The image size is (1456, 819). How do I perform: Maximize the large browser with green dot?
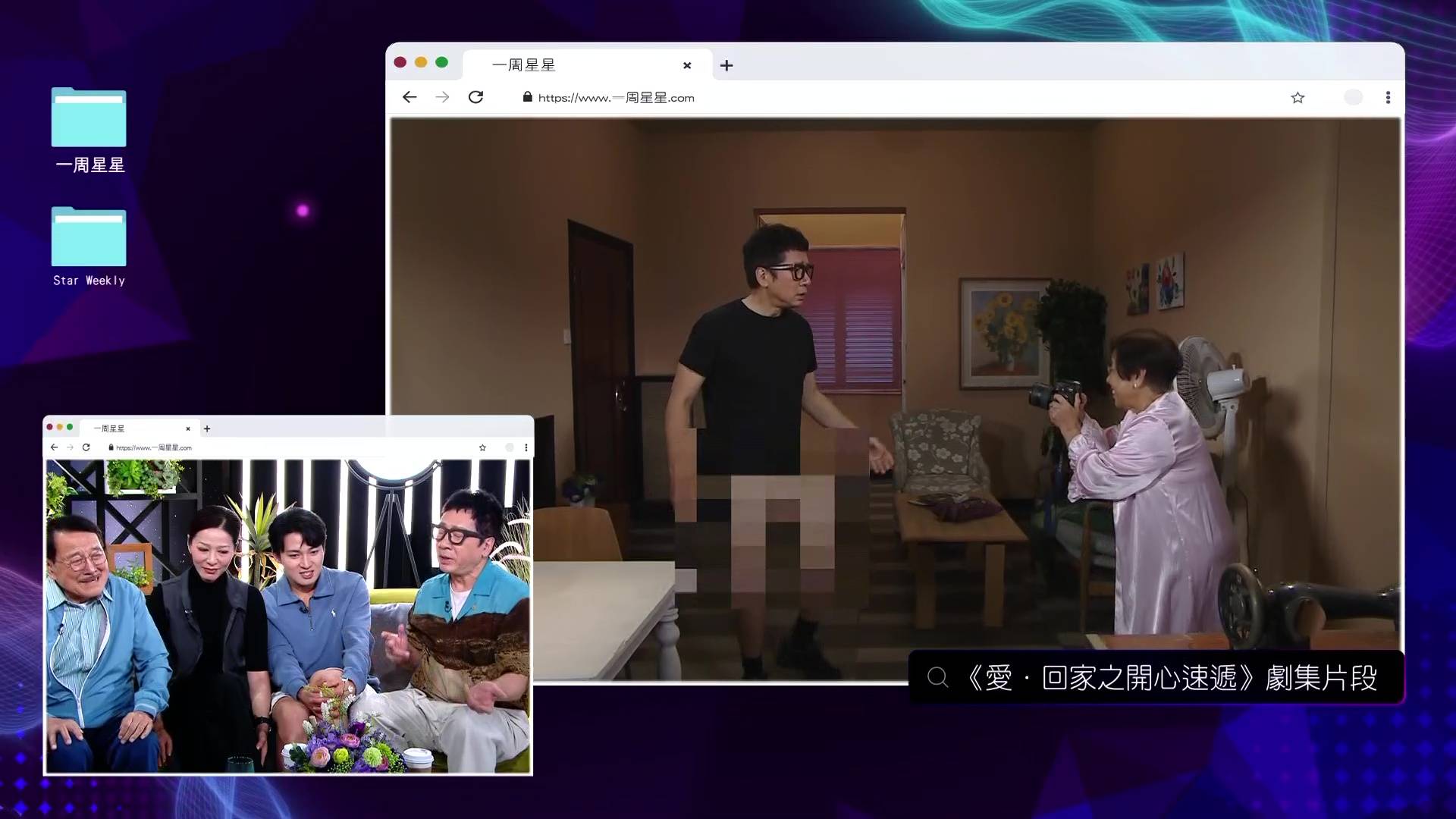click(442, 62)
